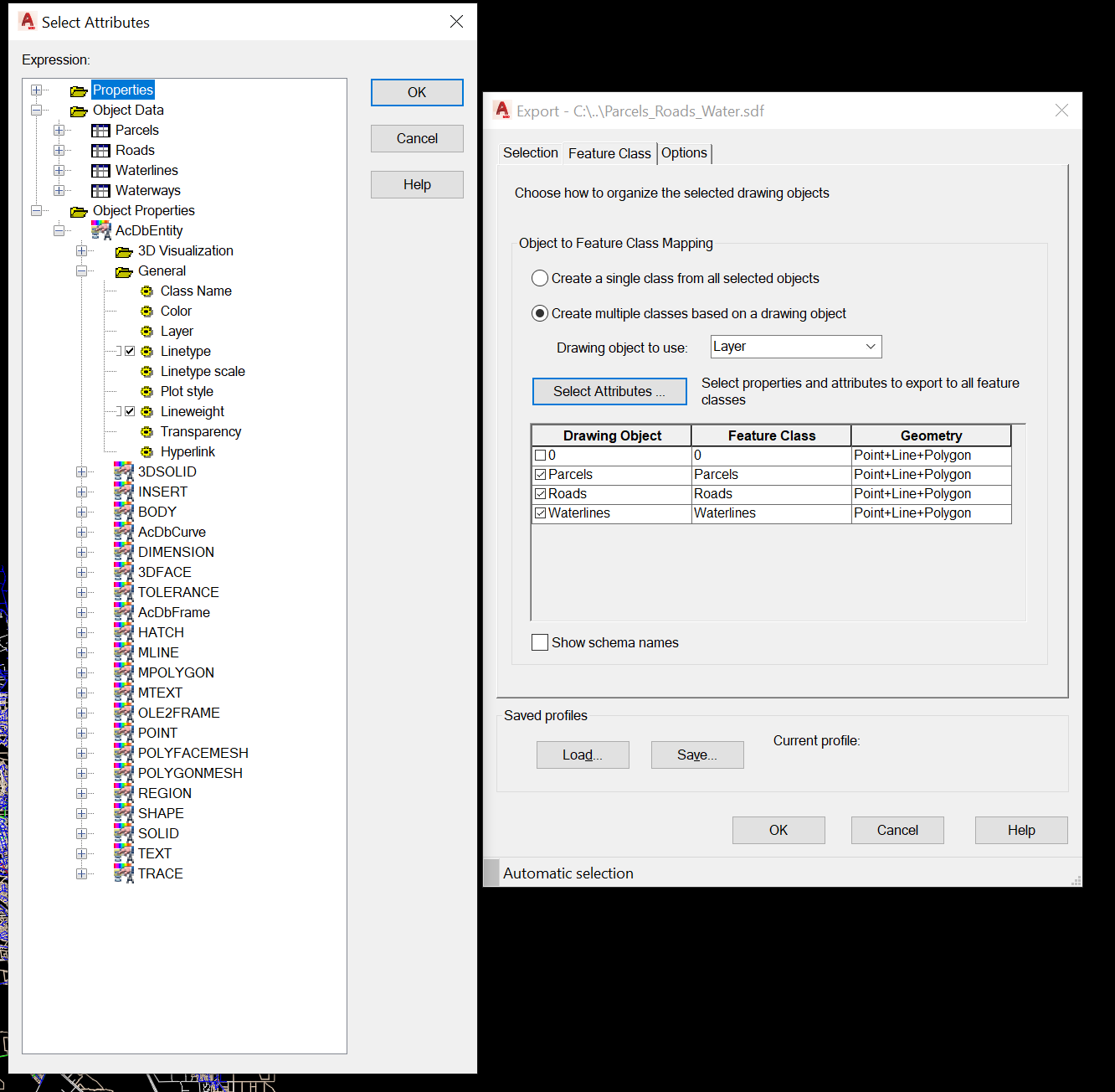Click the Parcels table icon
Image resolution: width=1115 pixels, height=1092 pixels.
100,130
